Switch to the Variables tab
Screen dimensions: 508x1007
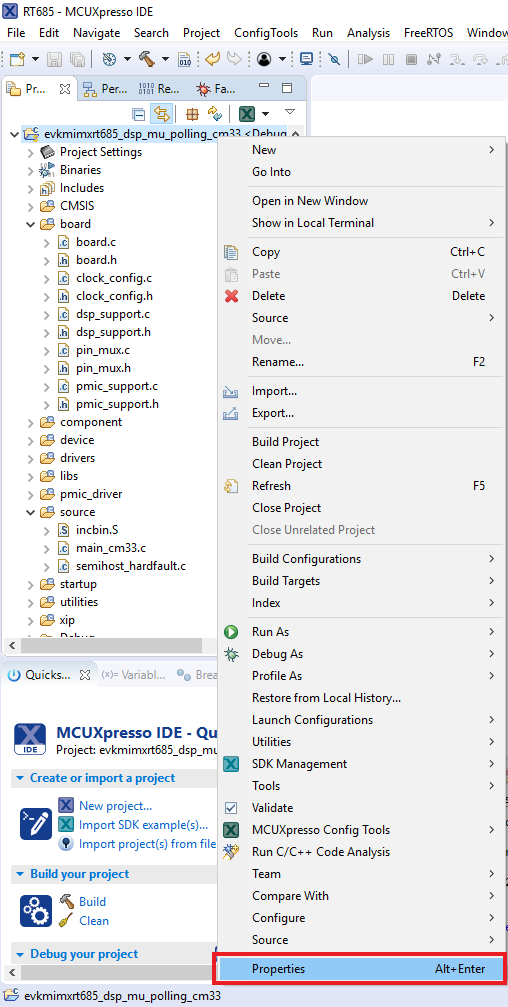click(x=134, y=675)
